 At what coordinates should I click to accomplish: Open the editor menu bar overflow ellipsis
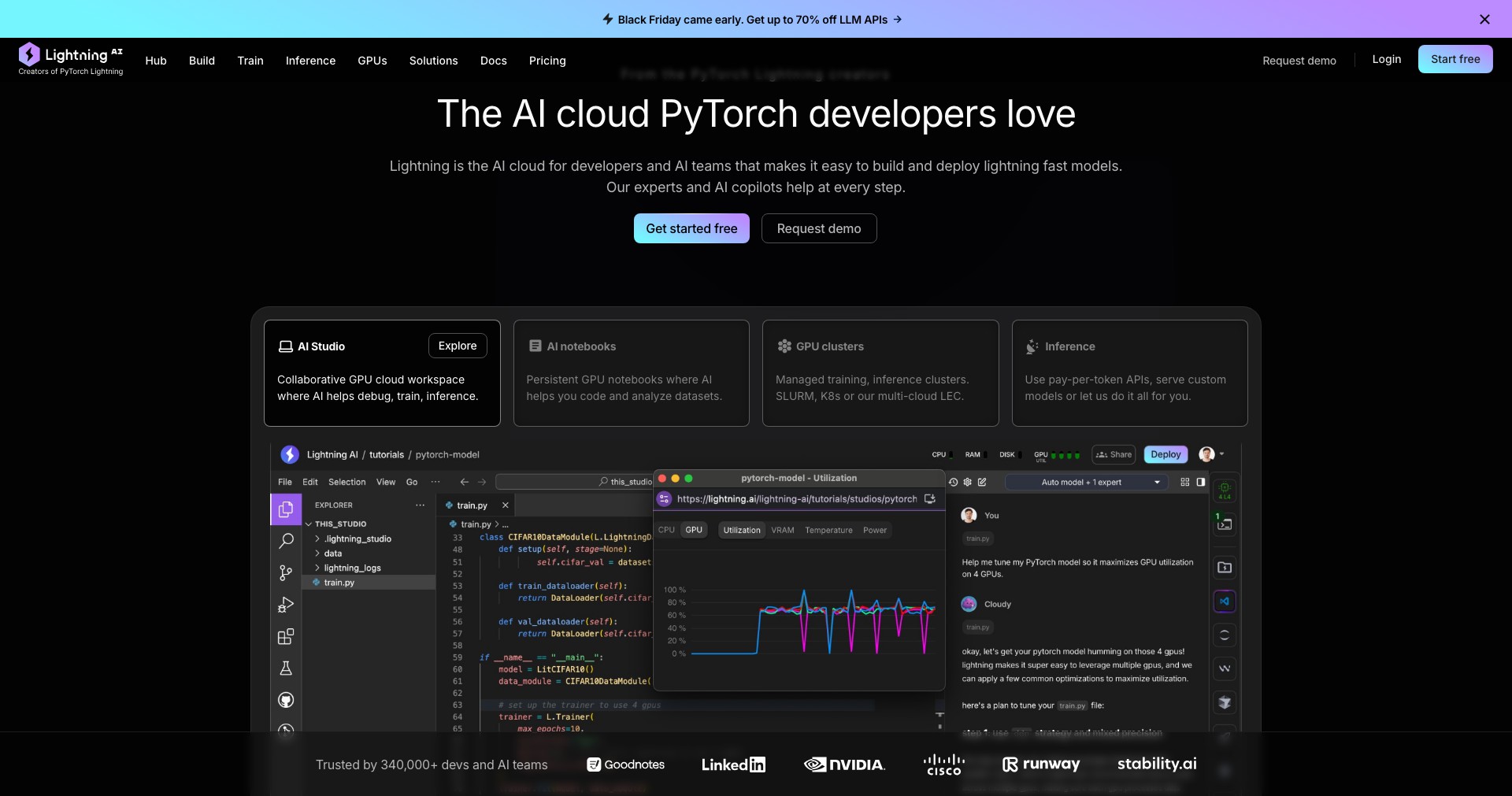pyautogui.click(x=435, y=482)
